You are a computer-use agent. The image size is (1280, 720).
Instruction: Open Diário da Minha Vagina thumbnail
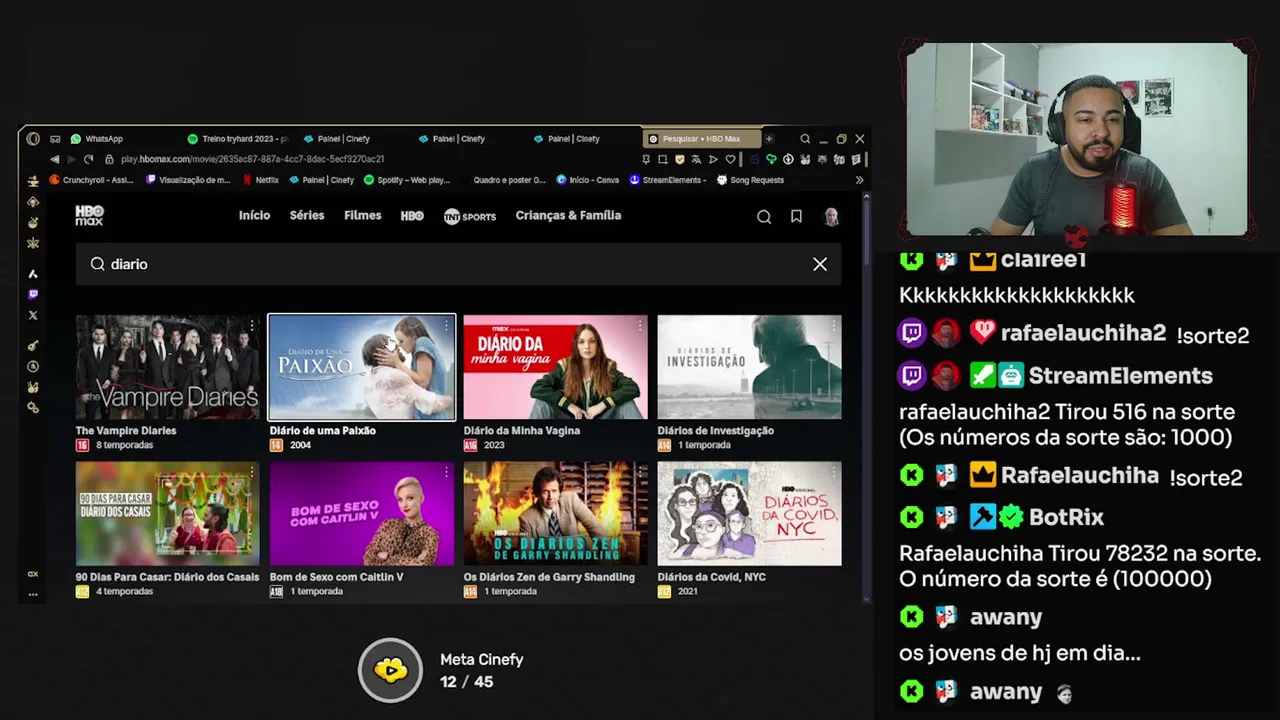tap(556, 367)
